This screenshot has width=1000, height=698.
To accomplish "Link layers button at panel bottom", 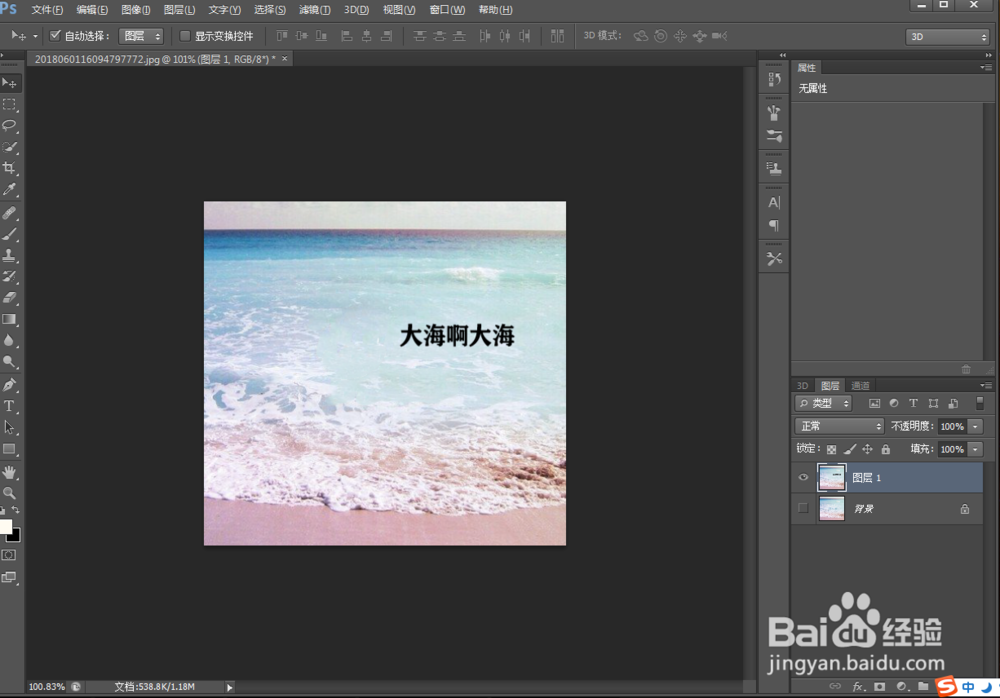I will (x=835, y=687).
